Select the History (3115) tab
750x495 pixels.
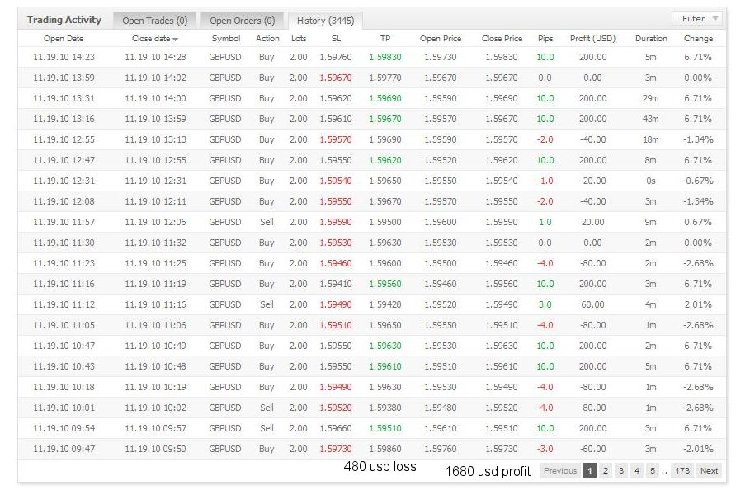(324, 20)
